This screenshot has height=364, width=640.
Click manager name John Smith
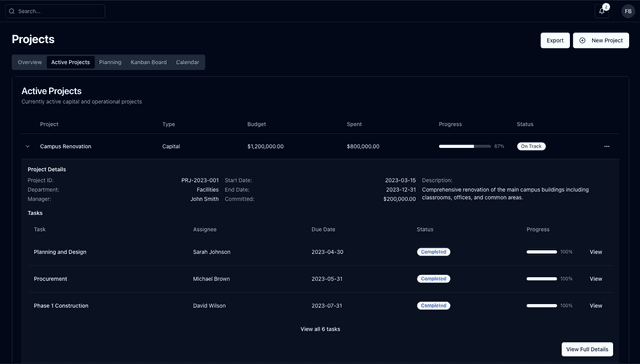[204, 199]
